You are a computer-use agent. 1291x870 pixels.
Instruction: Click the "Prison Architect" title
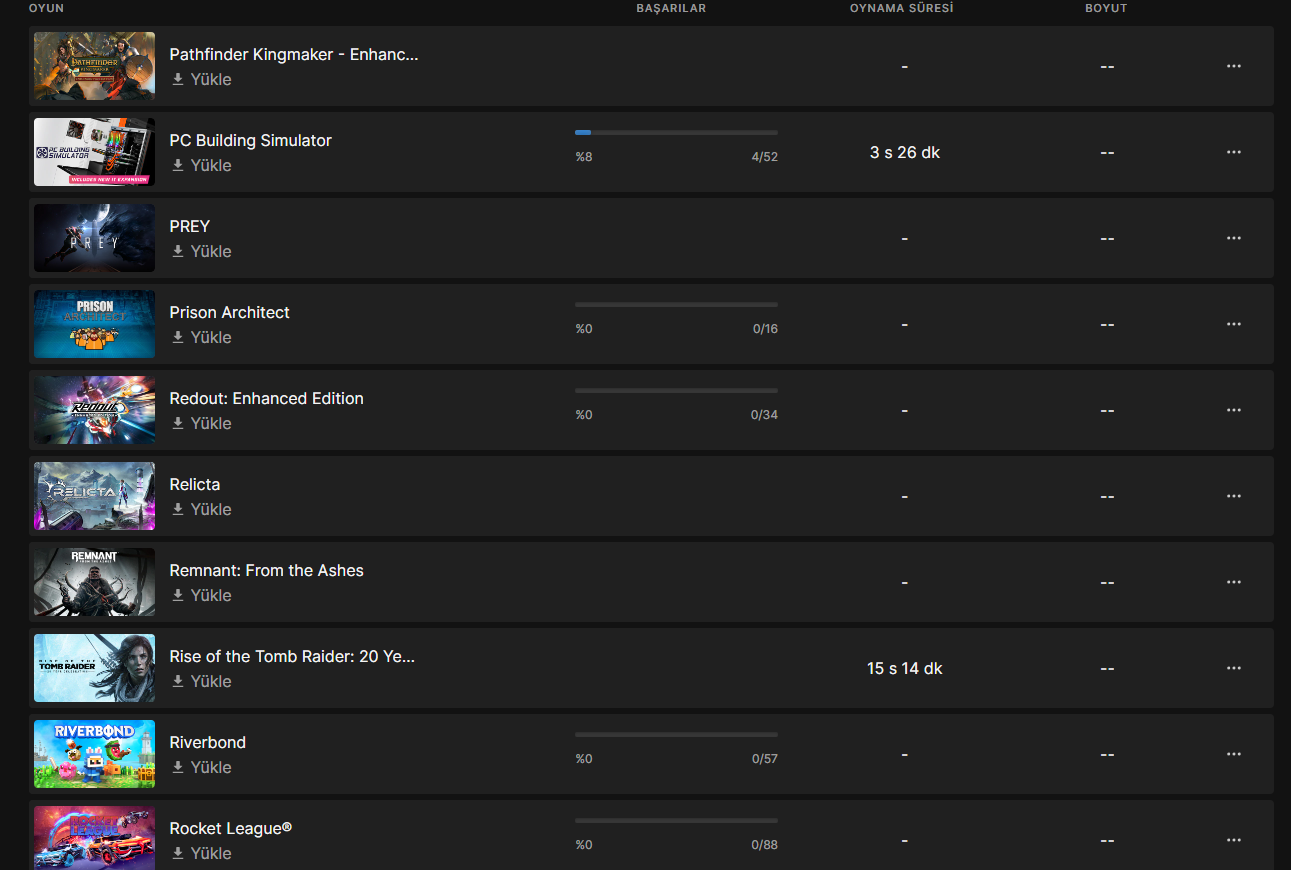229,312
